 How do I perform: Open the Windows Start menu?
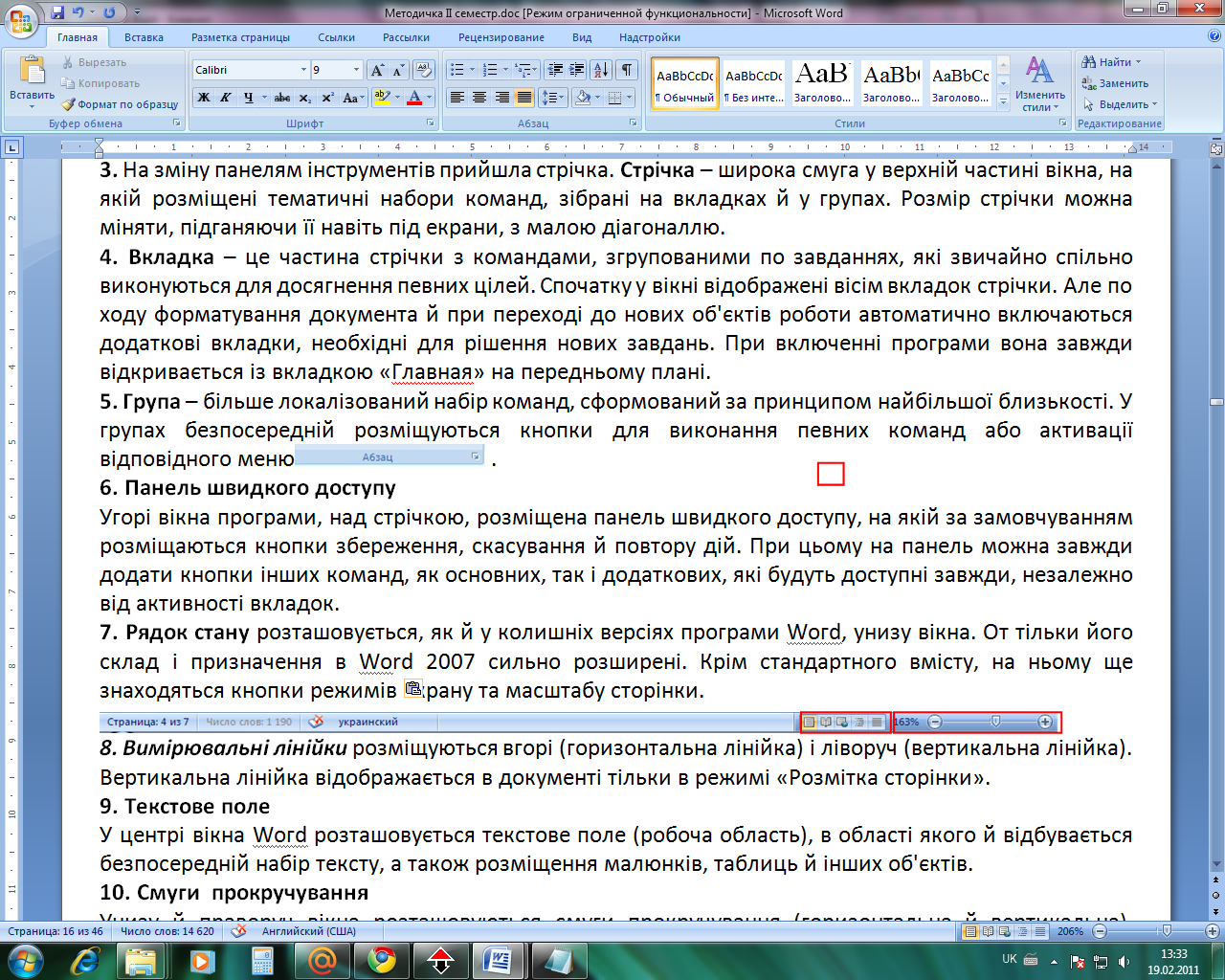[24, 961]
